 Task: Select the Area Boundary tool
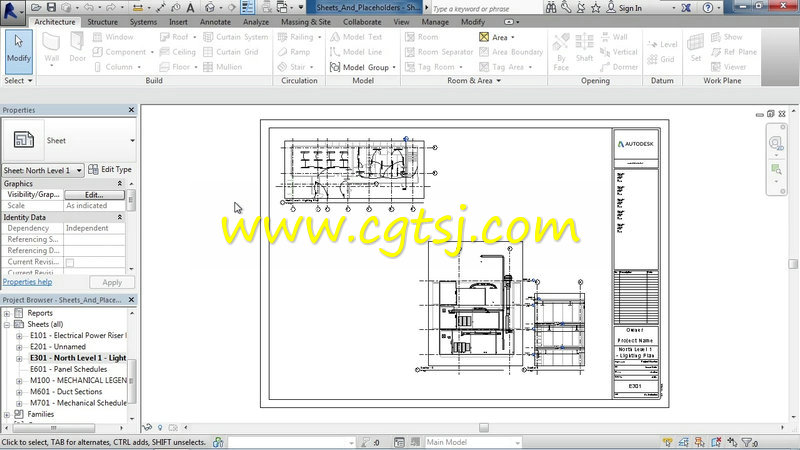(511, 52)
